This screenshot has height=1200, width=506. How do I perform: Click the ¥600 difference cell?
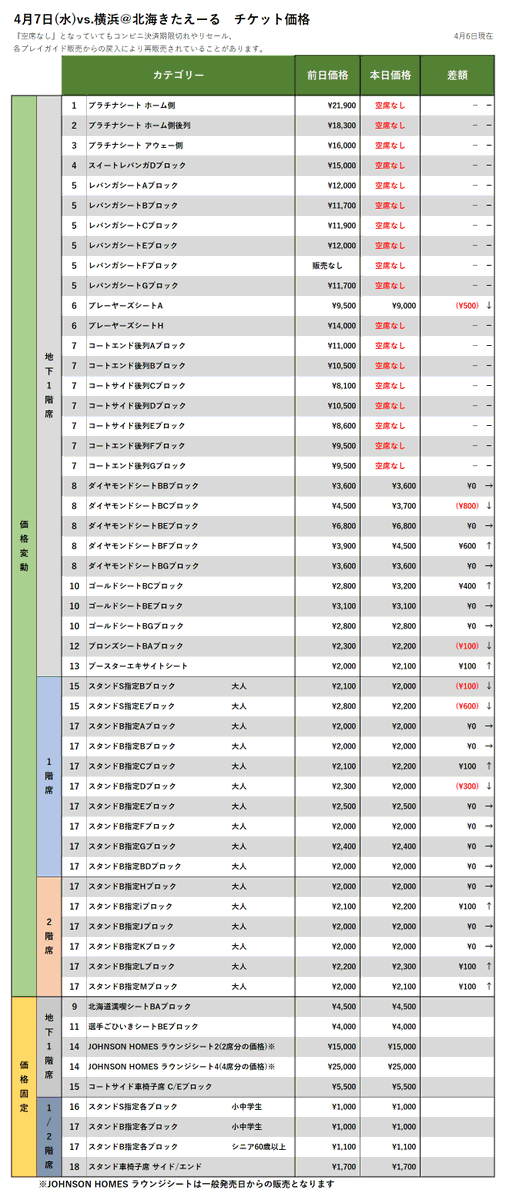point(469,546)
